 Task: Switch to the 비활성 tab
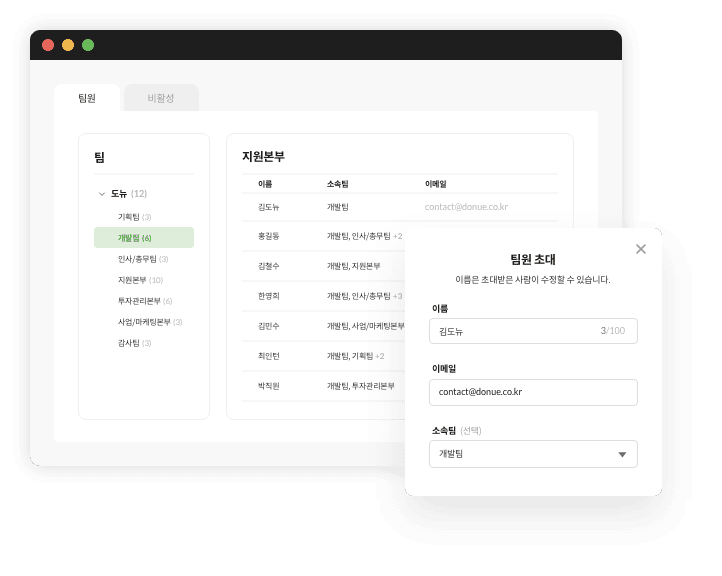[x=160, y=98]
